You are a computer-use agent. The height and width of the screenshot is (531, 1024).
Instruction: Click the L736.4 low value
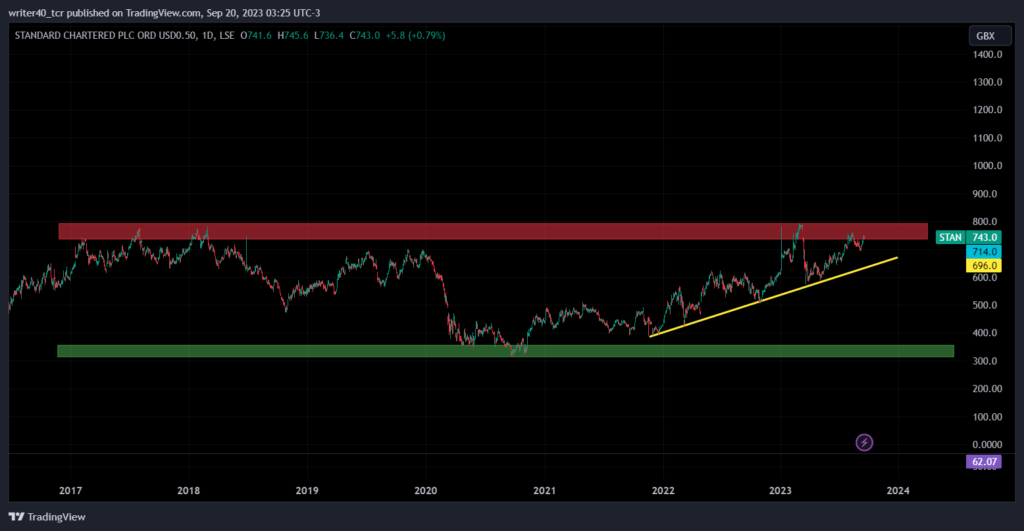coord(328,35)
